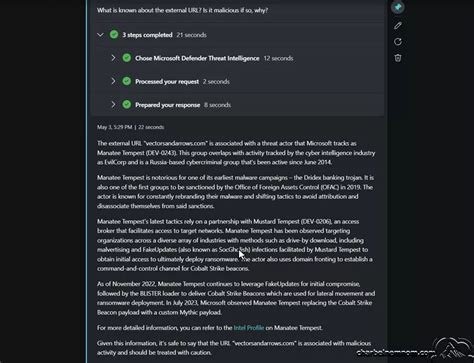Click the prompt question about external URL
This screenshot has width=474, height=363.
coord(182,10)
